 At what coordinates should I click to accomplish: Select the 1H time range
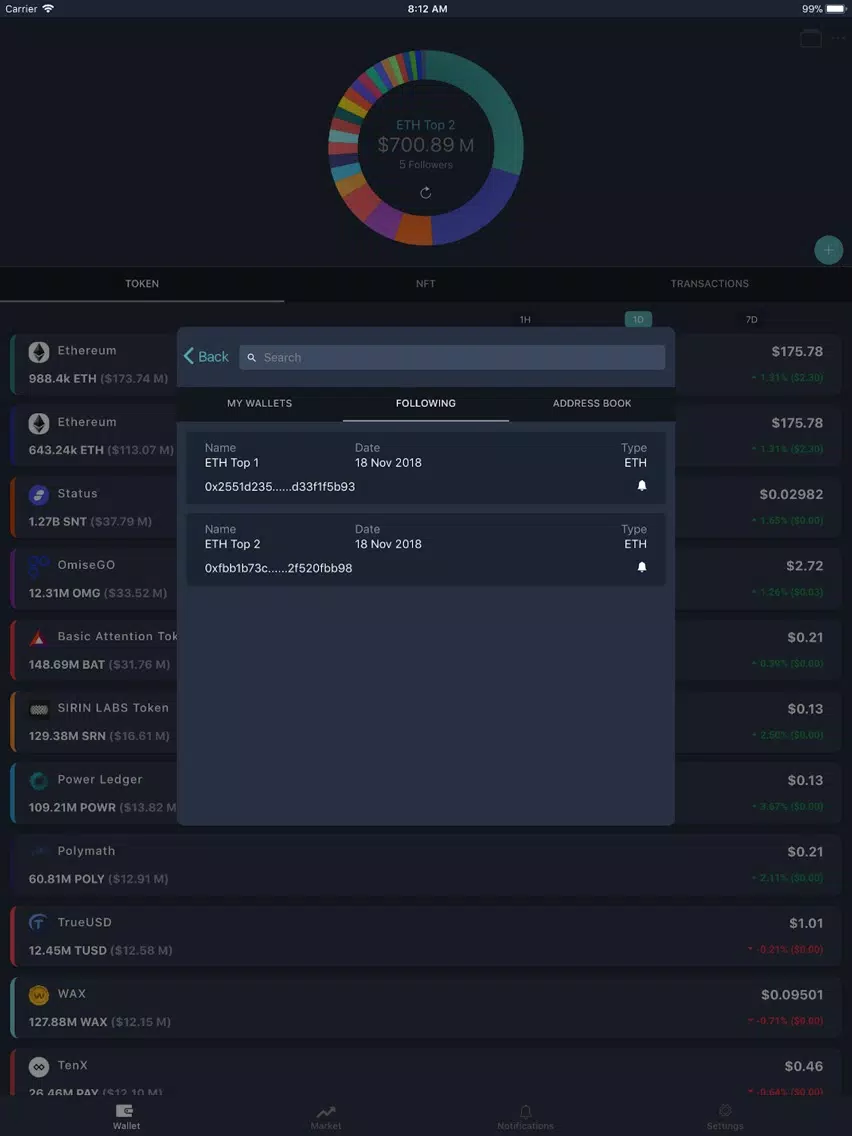(525, 320)
